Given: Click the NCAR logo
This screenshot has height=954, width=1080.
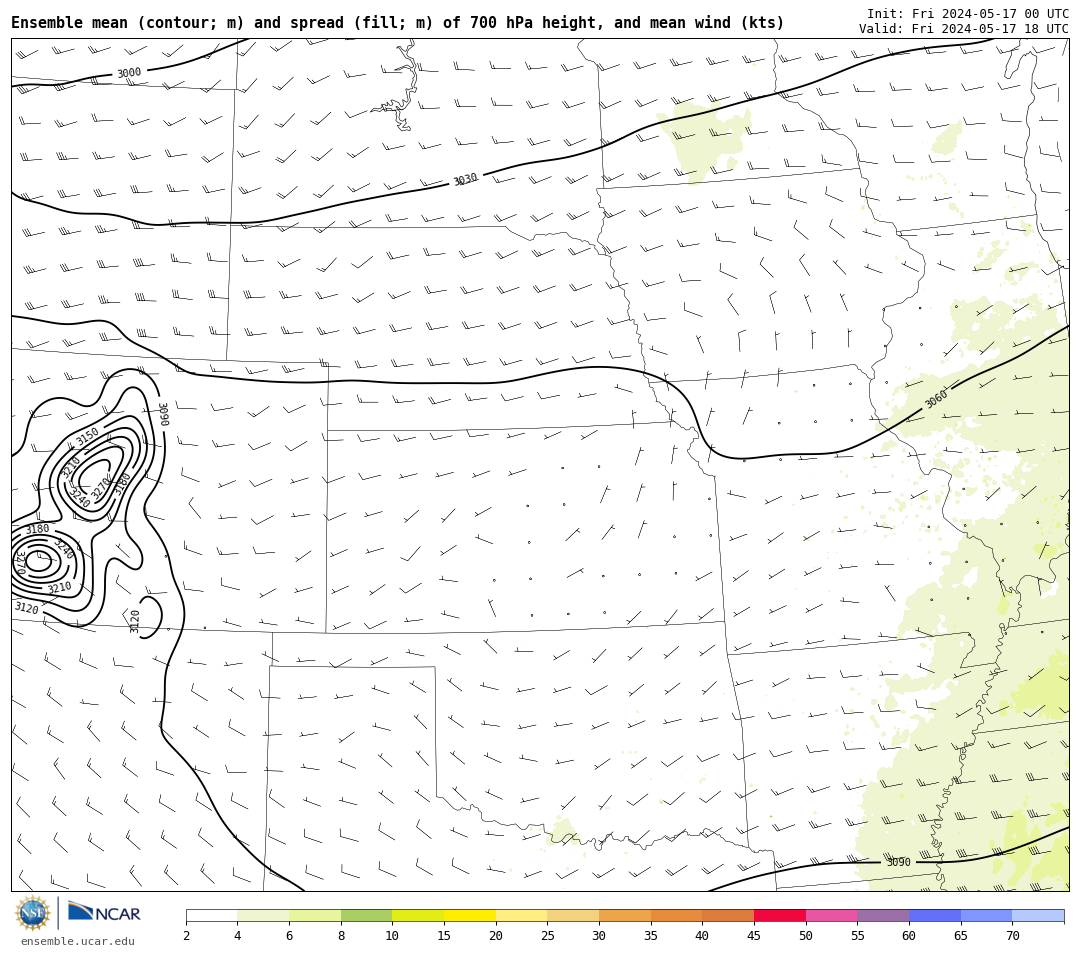Looking at the screenshot, I should 104,913.
